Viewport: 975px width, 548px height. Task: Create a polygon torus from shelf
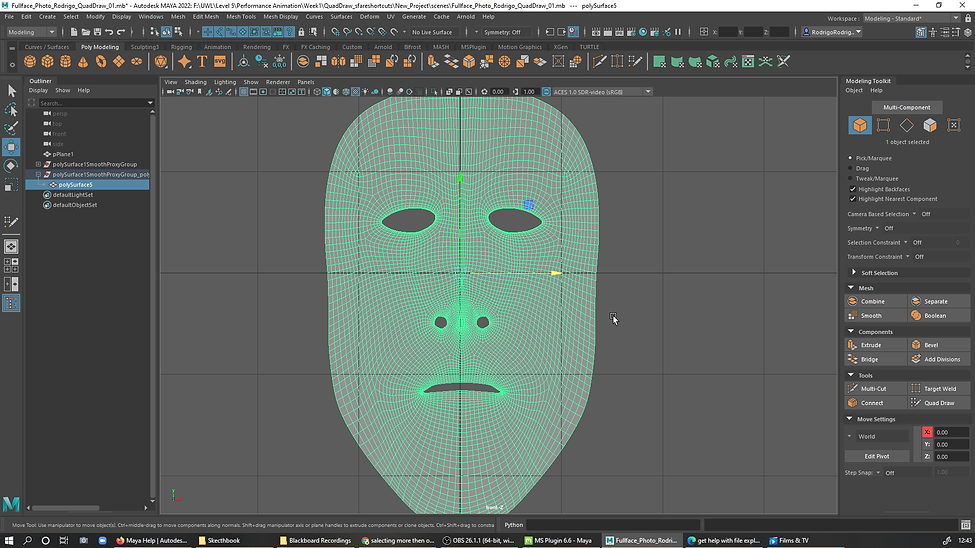tap(101, 61)
